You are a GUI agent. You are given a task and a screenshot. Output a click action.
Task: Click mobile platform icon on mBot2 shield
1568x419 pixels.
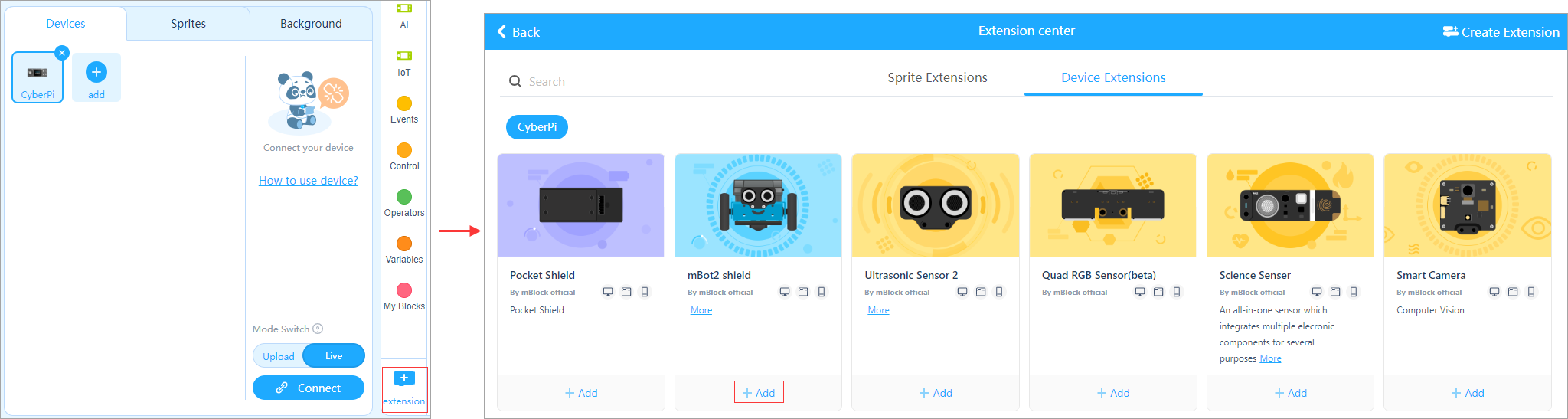822,292
